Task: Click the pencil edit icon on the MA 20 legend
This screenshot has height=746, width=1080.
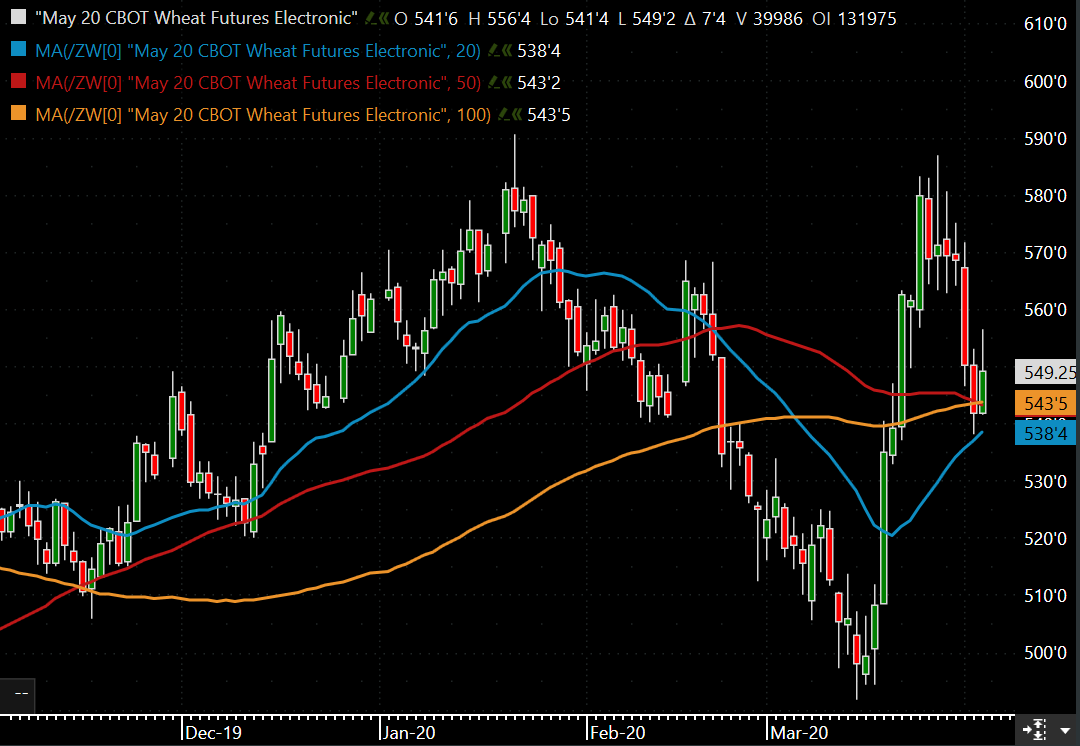Action: tap(494, 50)
